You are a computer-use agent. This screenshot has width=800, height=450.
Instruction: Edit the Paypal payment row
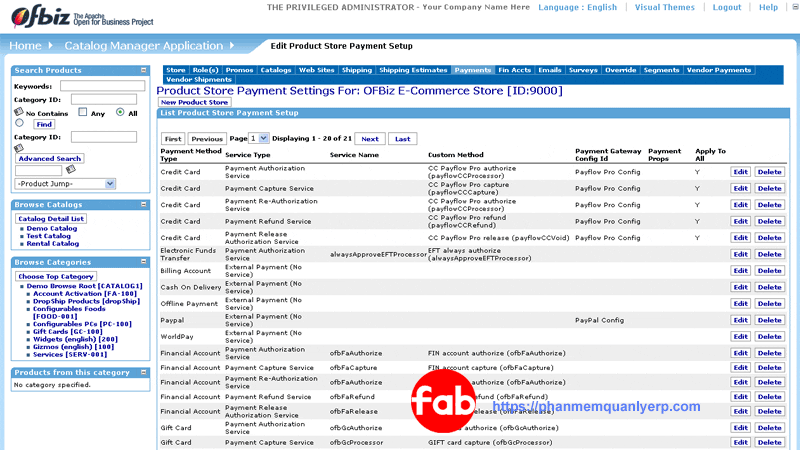[x=740, y=320]
